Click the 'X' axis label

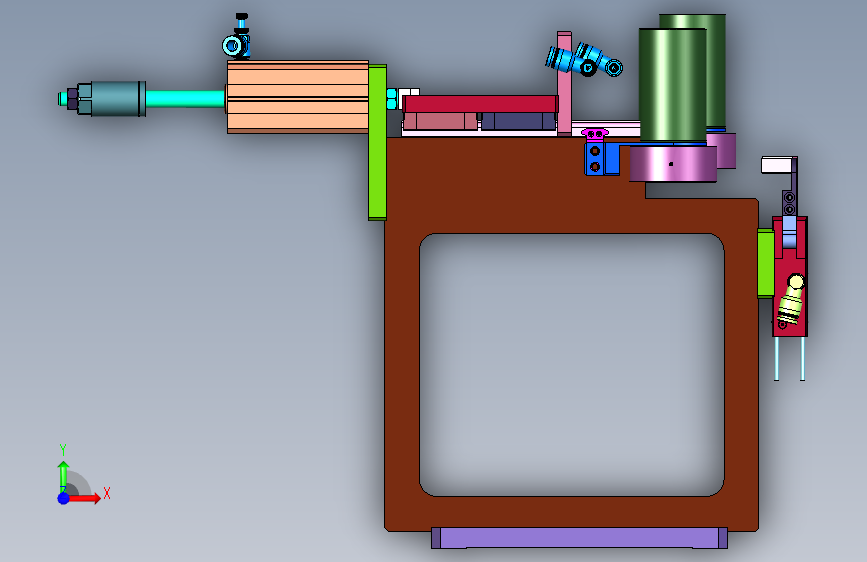(x=107, y=493)
